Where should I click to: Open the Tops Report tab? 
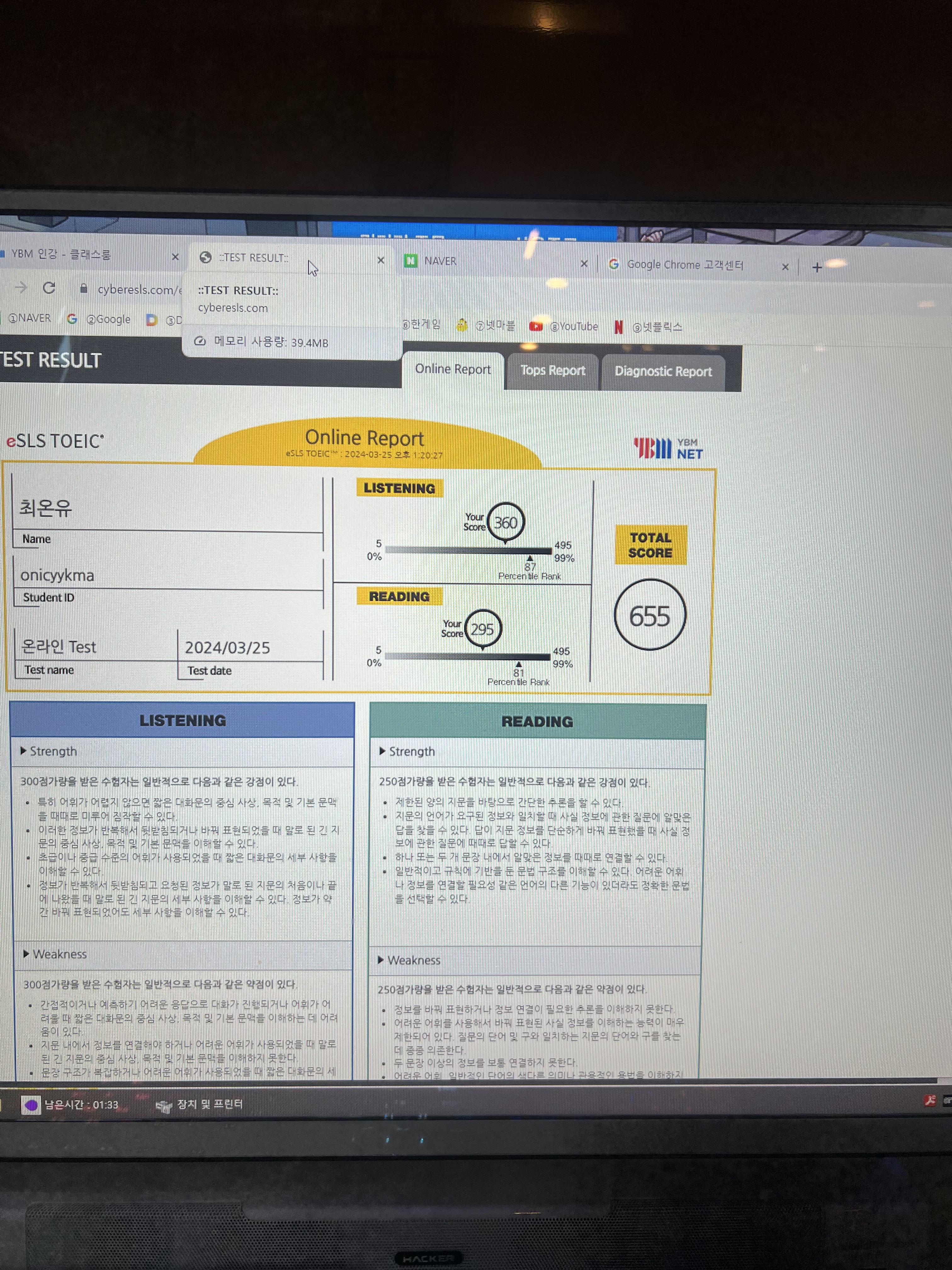pyautogui.click(x=552, y=371)
